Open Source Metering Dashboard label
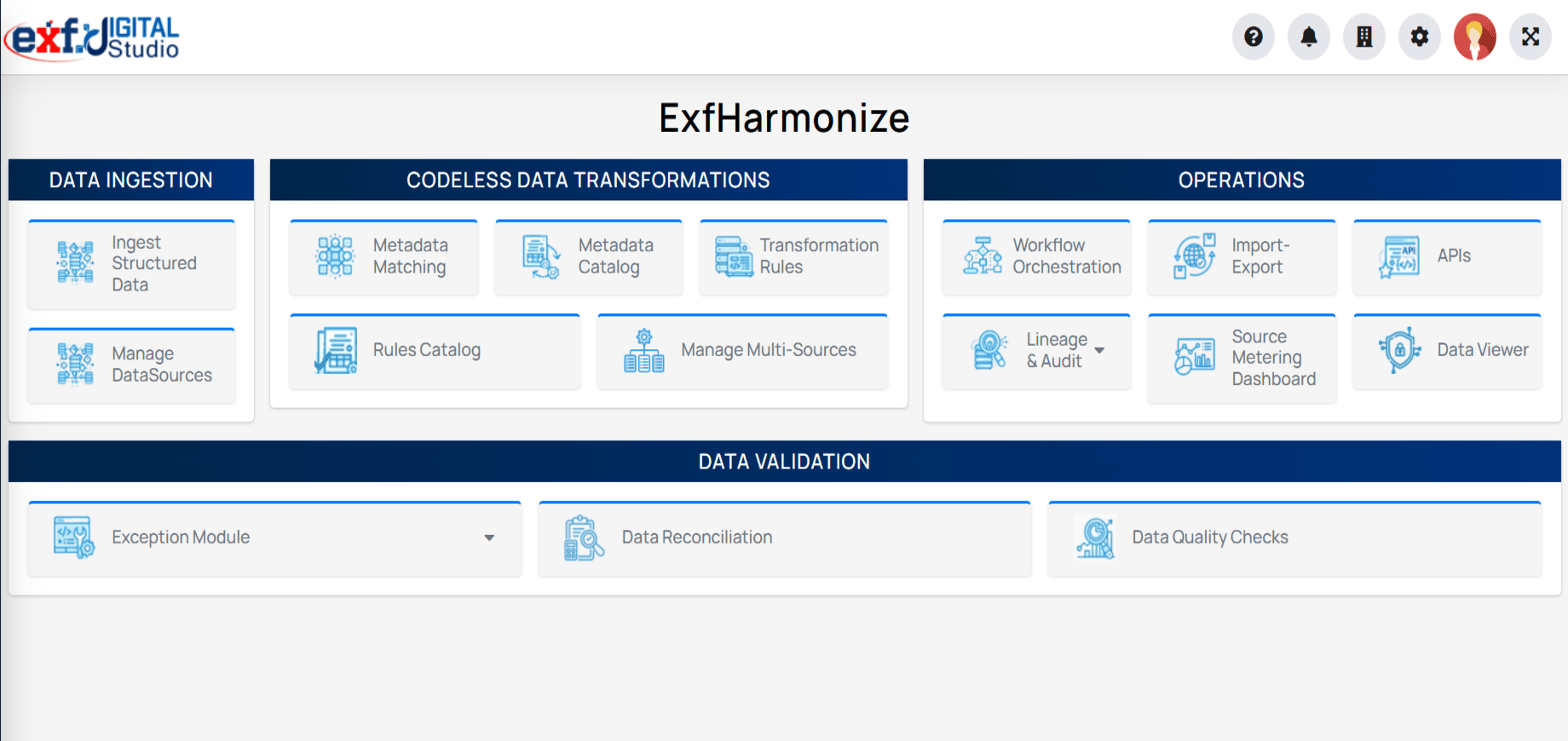This screenshot has height=741, width=1568. pos(1273,358)
